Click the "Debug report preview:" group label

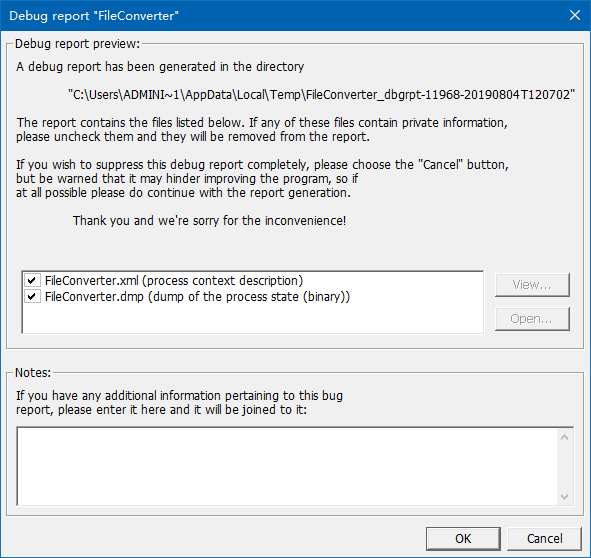pyautogui.click(x=77, y=44)
